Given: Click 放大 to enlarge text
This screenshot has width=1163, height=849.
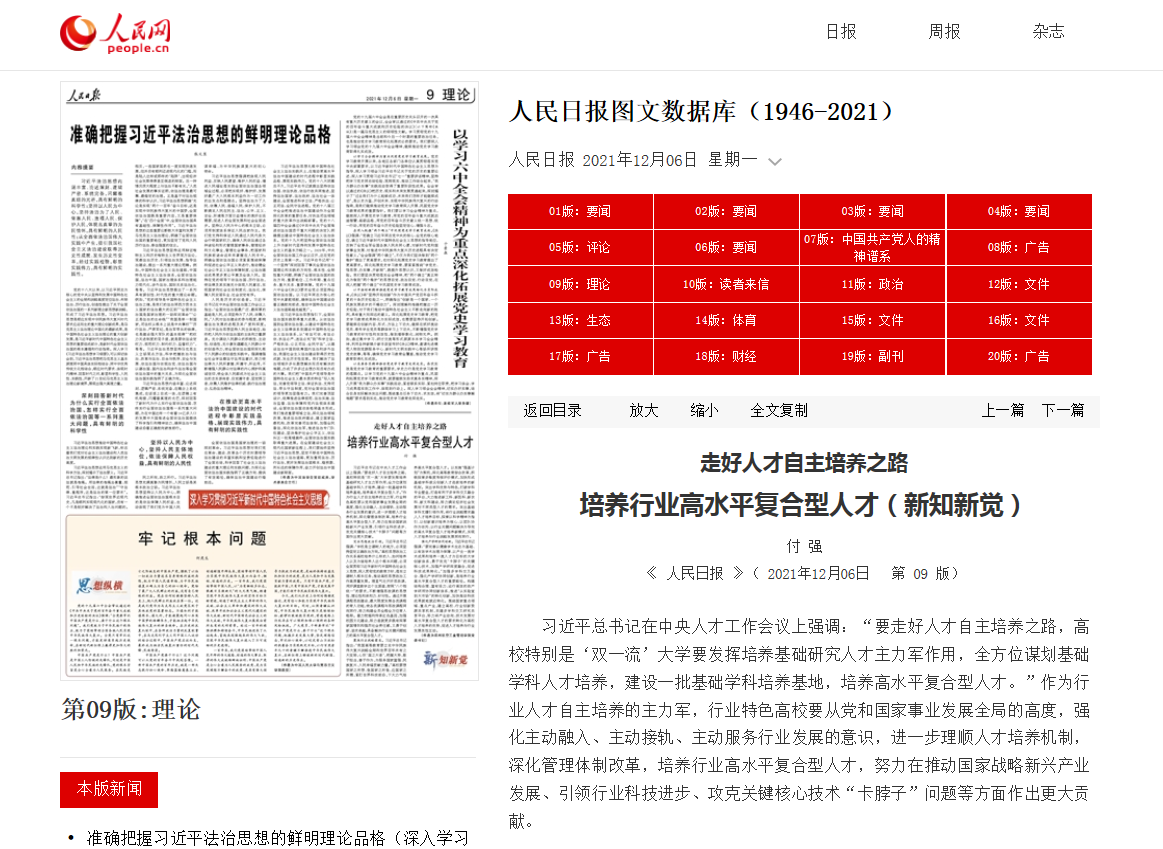Looking at the screenshot, I should [644, 410].
